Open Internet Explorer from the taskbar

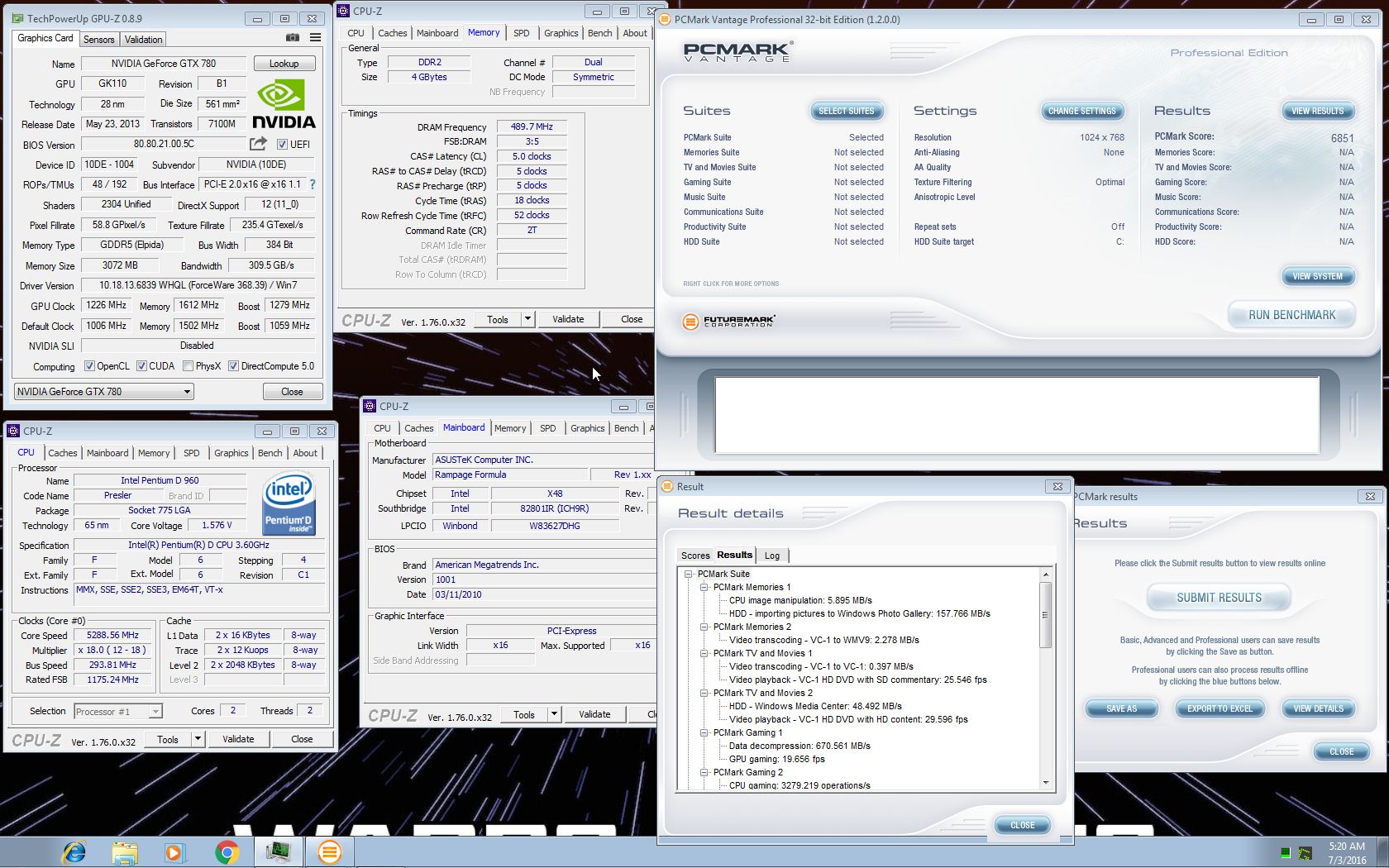74,851
